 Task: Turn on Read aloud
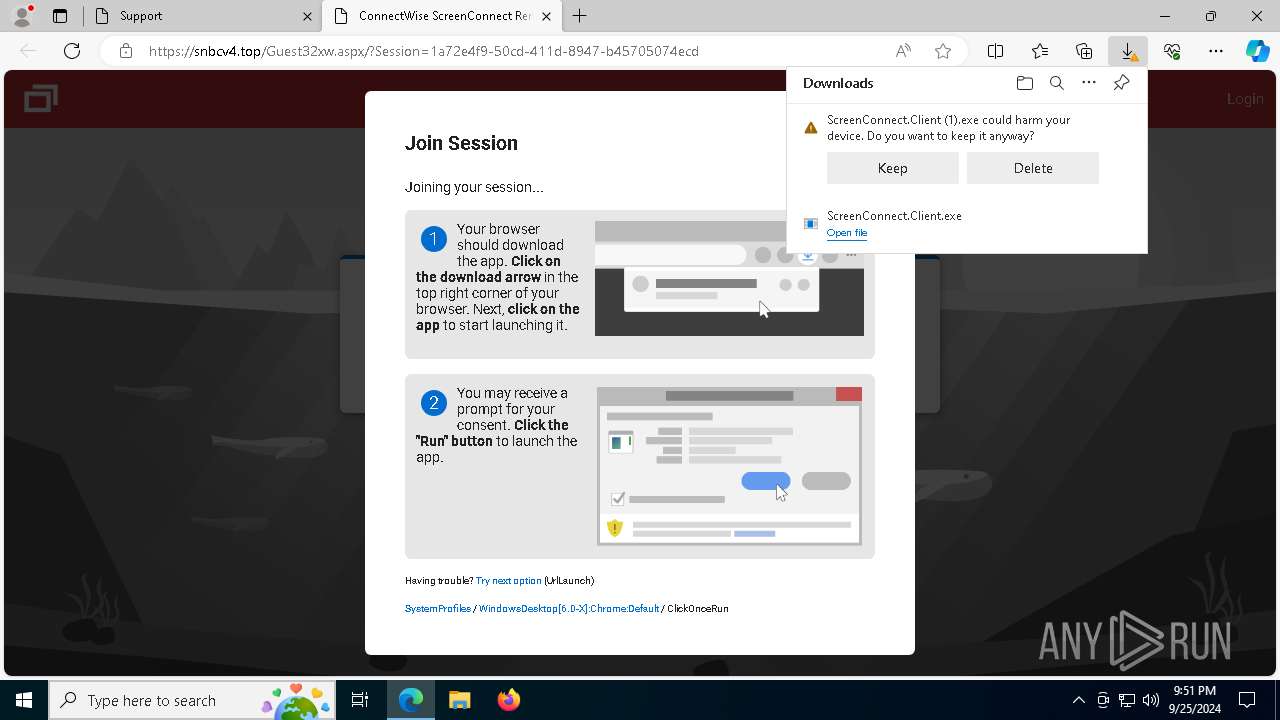tap(903, 51)
